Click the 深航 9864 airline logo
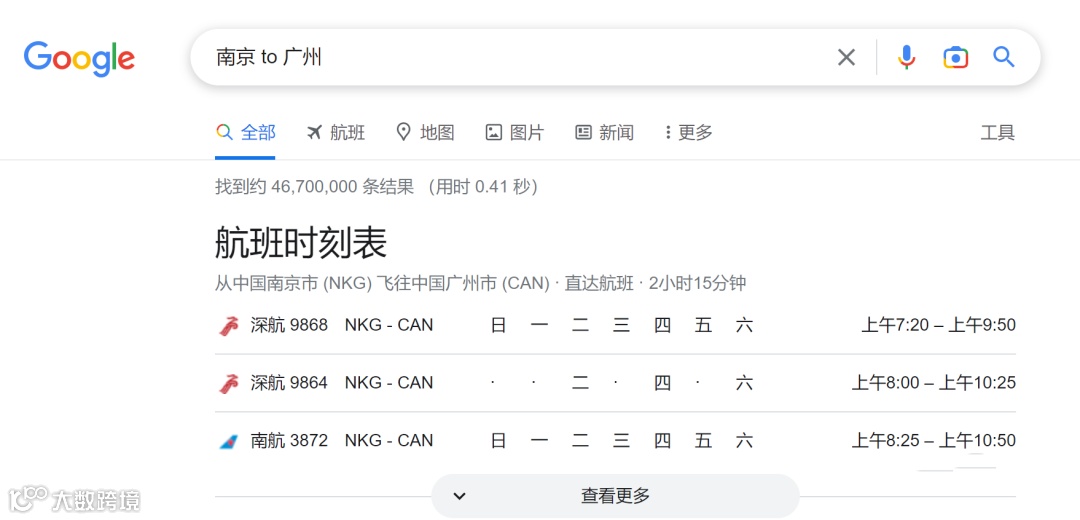The height and width of the screenshot is (520, 1080). pyautogui.click(x=228, y=383)
